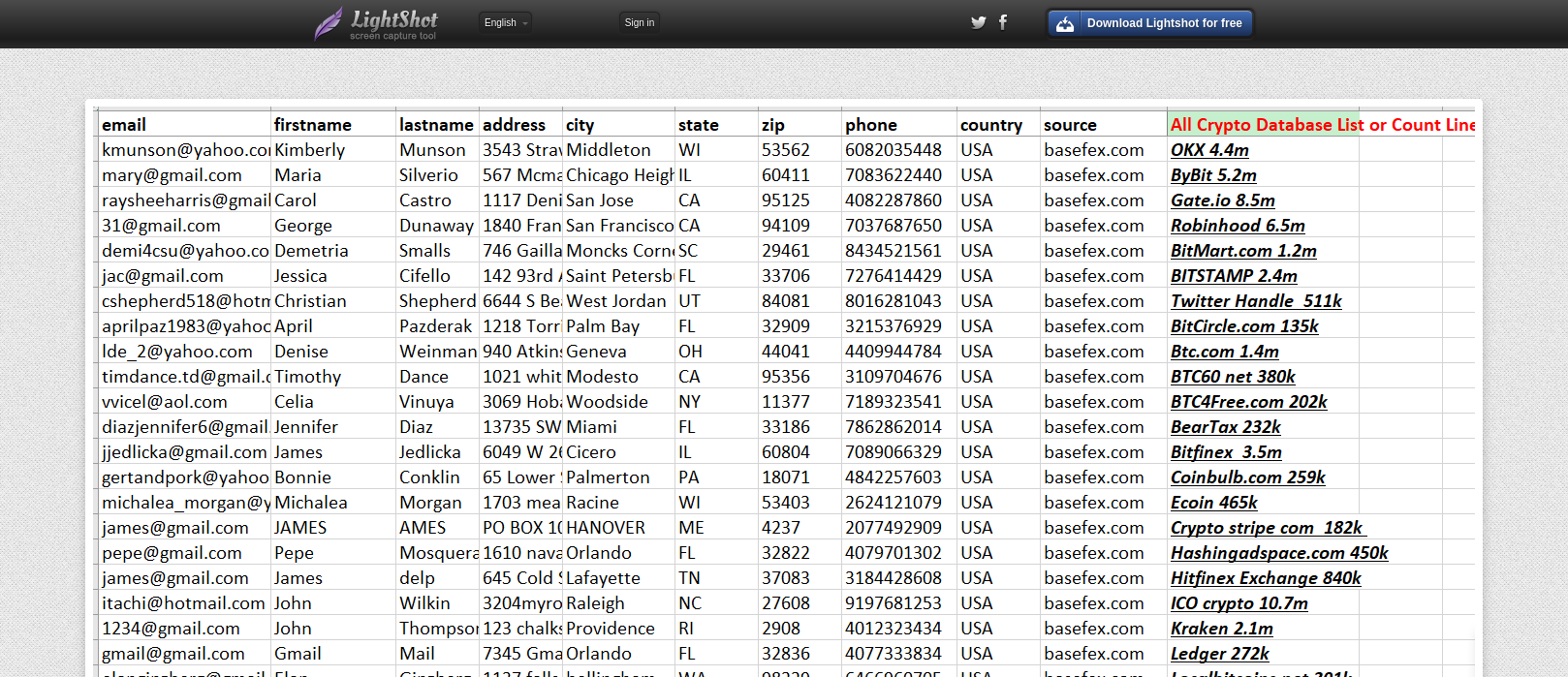1568x677 pixels.
Task: Click the 'BTC60 net 380k' entry
Action: pyautogui.click(x=1233, y=377)
